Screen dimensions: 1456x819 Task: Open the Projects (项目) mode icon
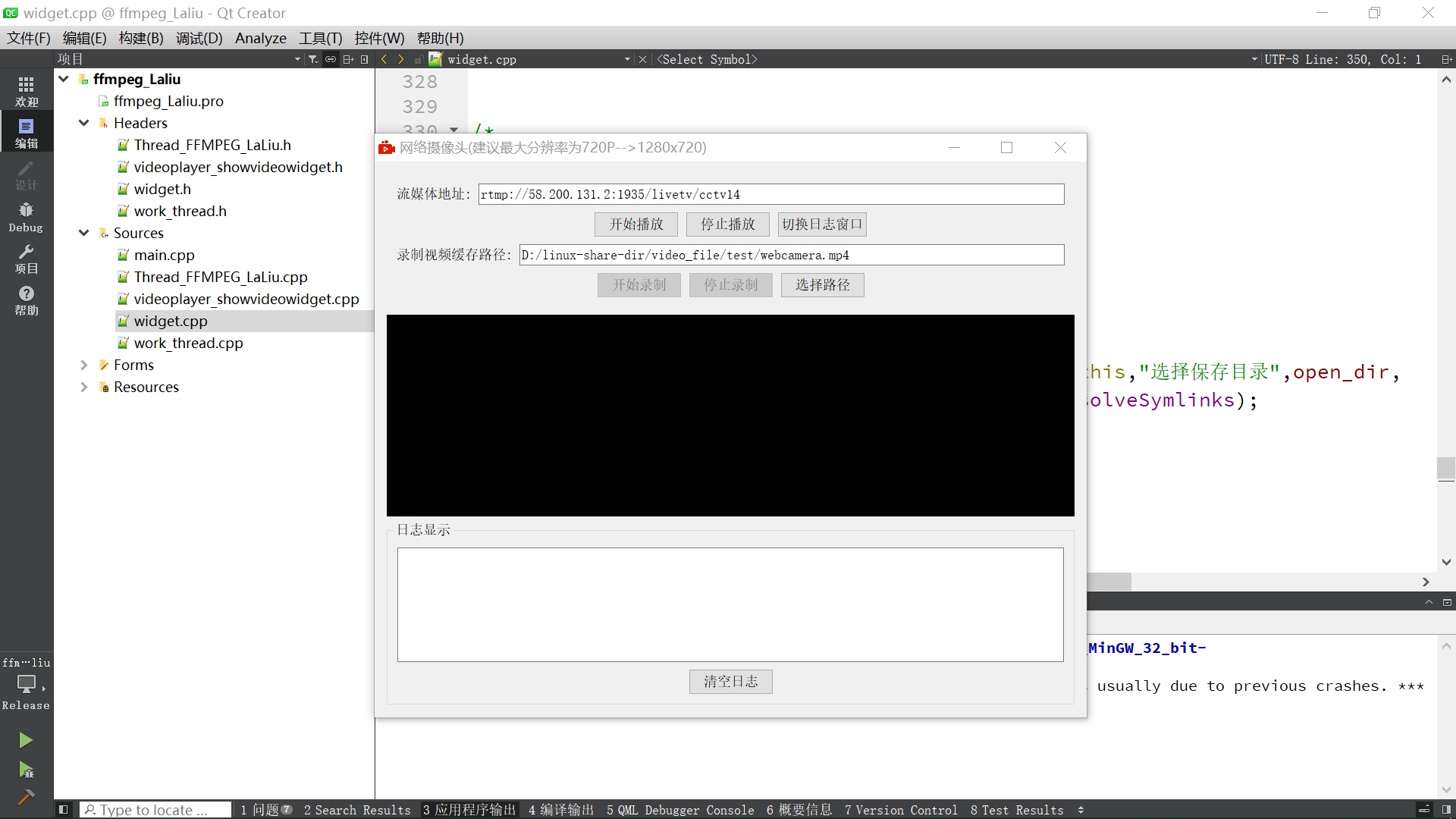(27, 258)
